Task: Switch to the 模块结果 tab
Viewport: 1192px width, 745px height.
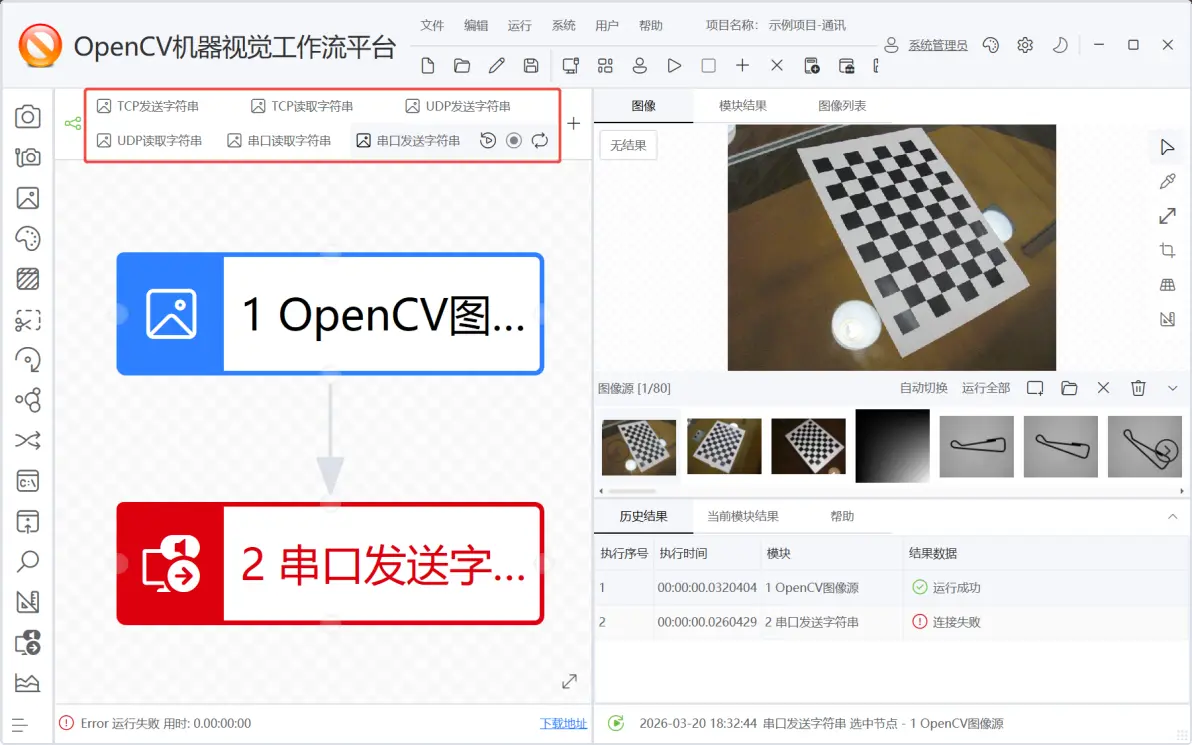Action: (x=743, y=106)
